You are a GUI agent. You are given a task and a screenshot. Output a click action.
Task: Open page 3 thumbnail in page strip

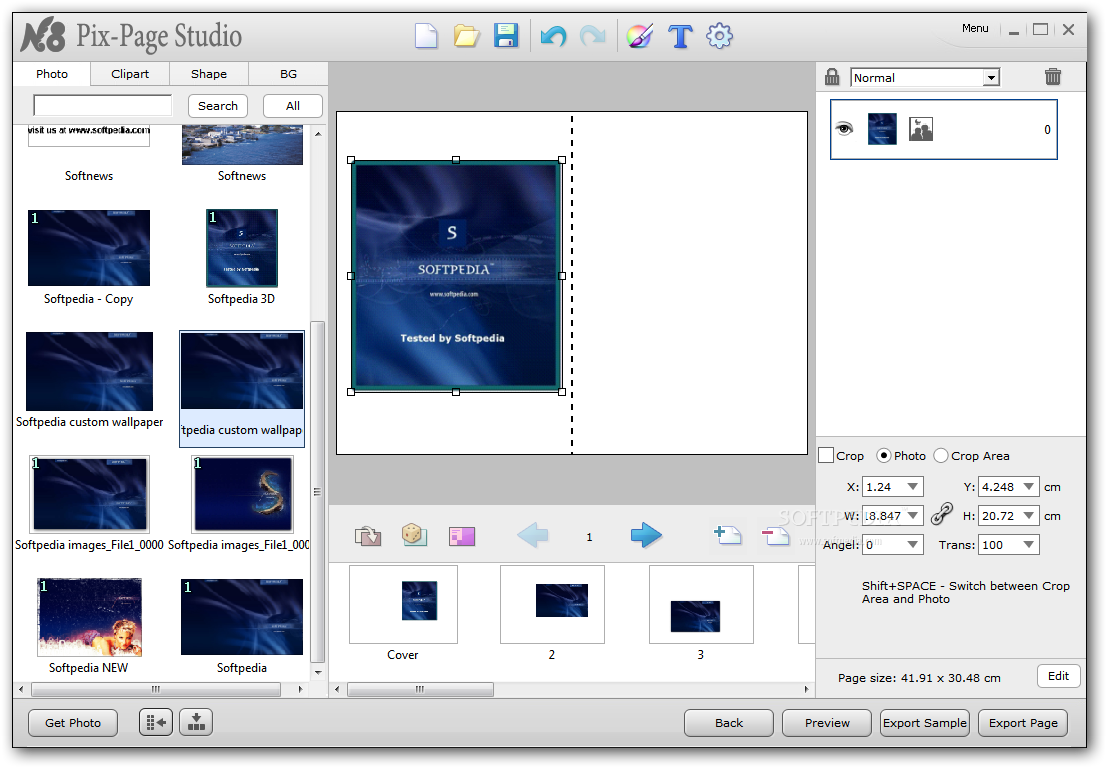click(x=701, y=604)
